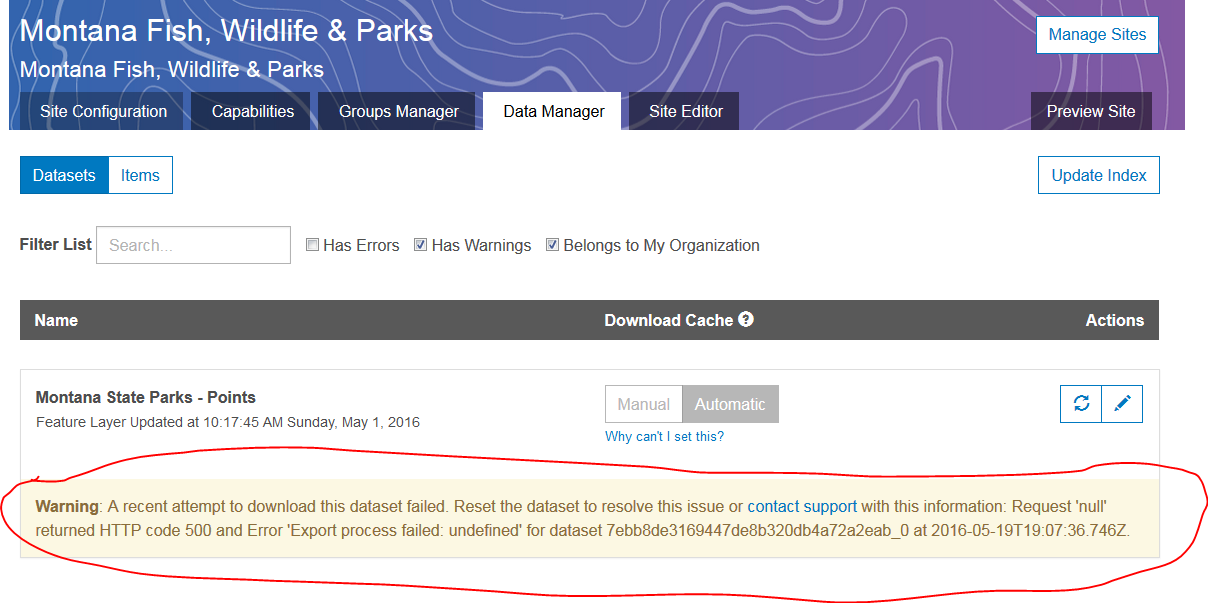This screenshot has height=603, width=1208.
Task: Open the Site Editor tab
Action: tap(686, 111)
